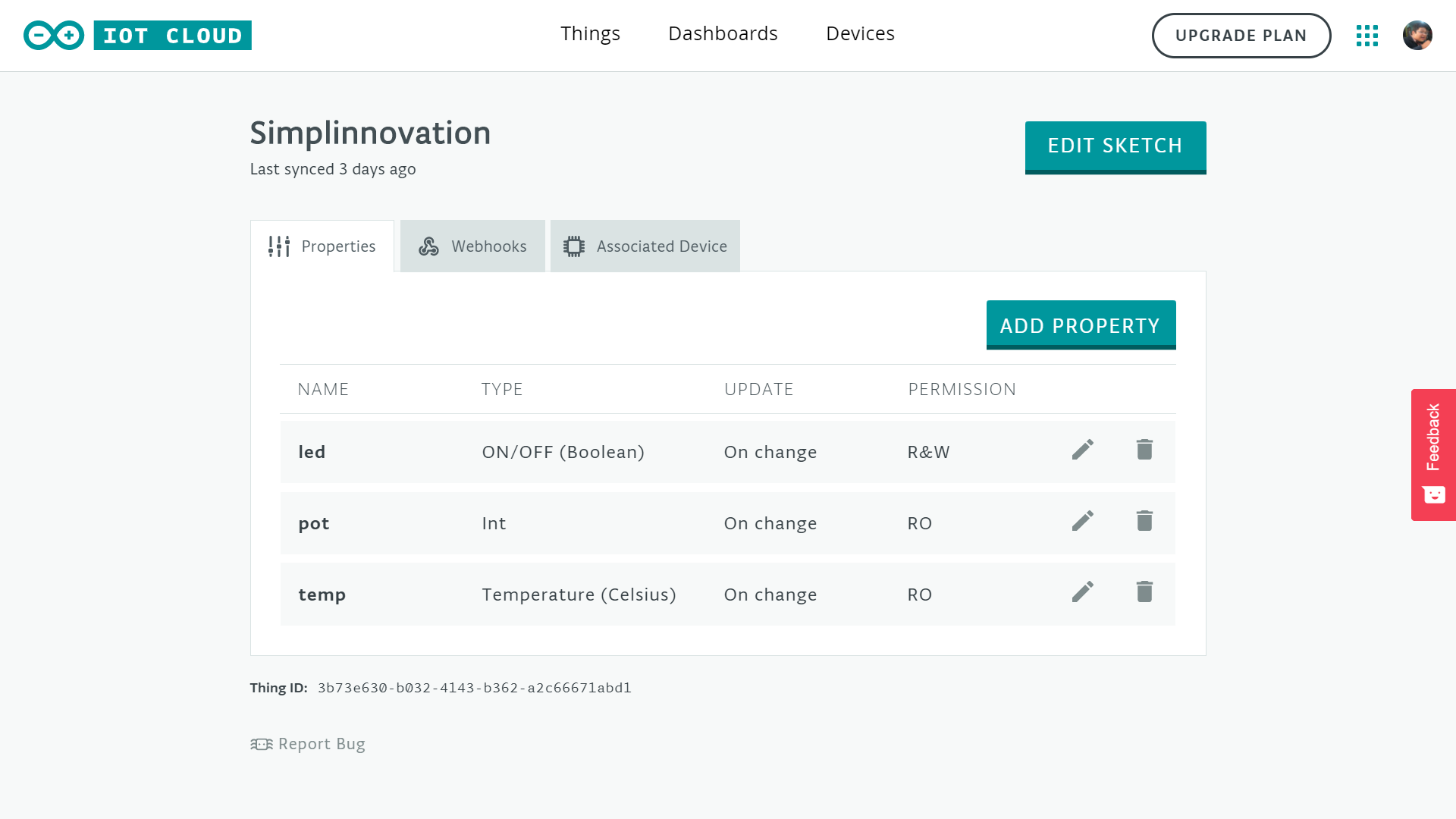1456x819 pixels.
Task: Click the Arduino infinity logo
Action: pyautogui.click(x=54, y=36)
